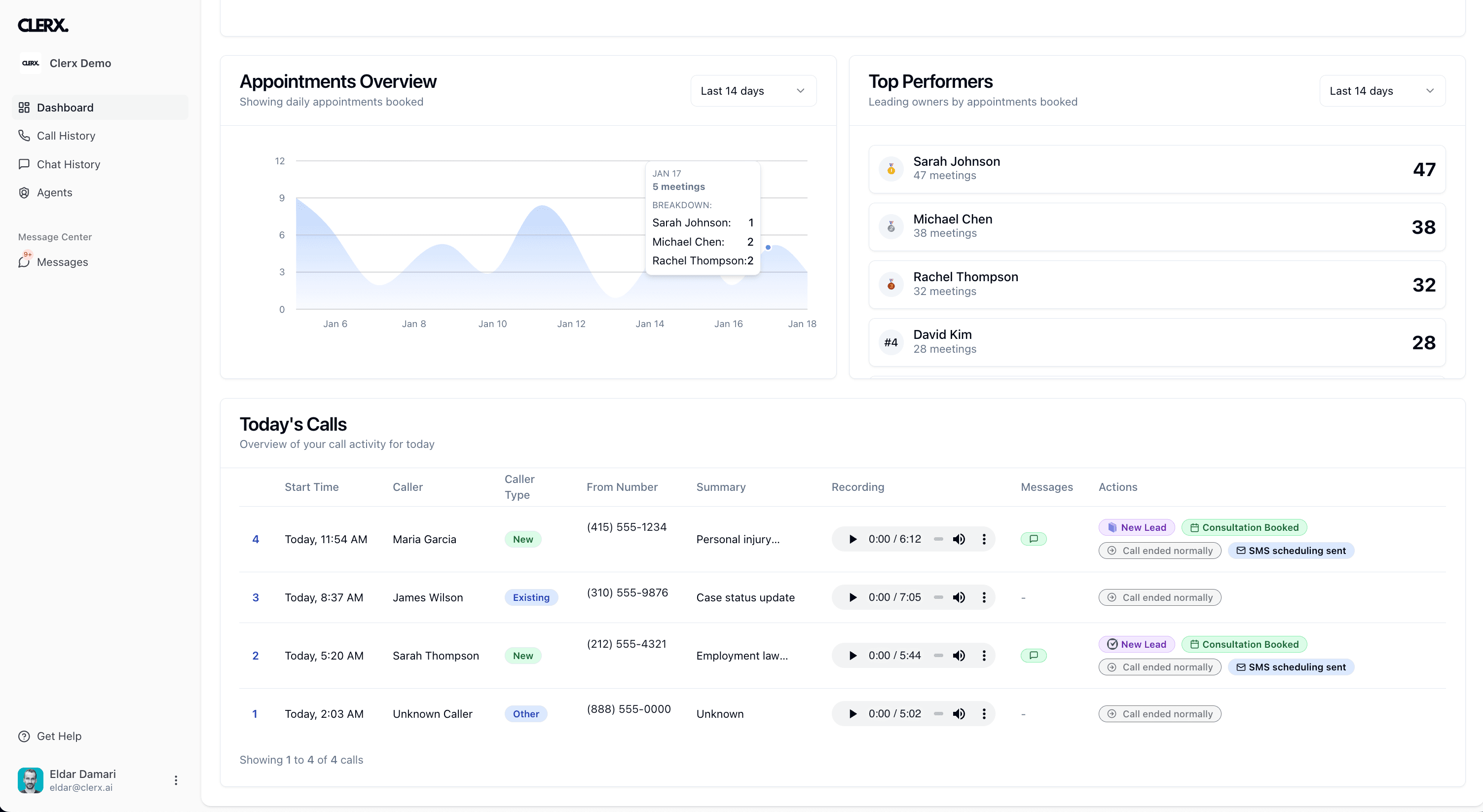
Task: Open the message bubble for Maria Garcia's call
Action: [x=1034, y=539]
